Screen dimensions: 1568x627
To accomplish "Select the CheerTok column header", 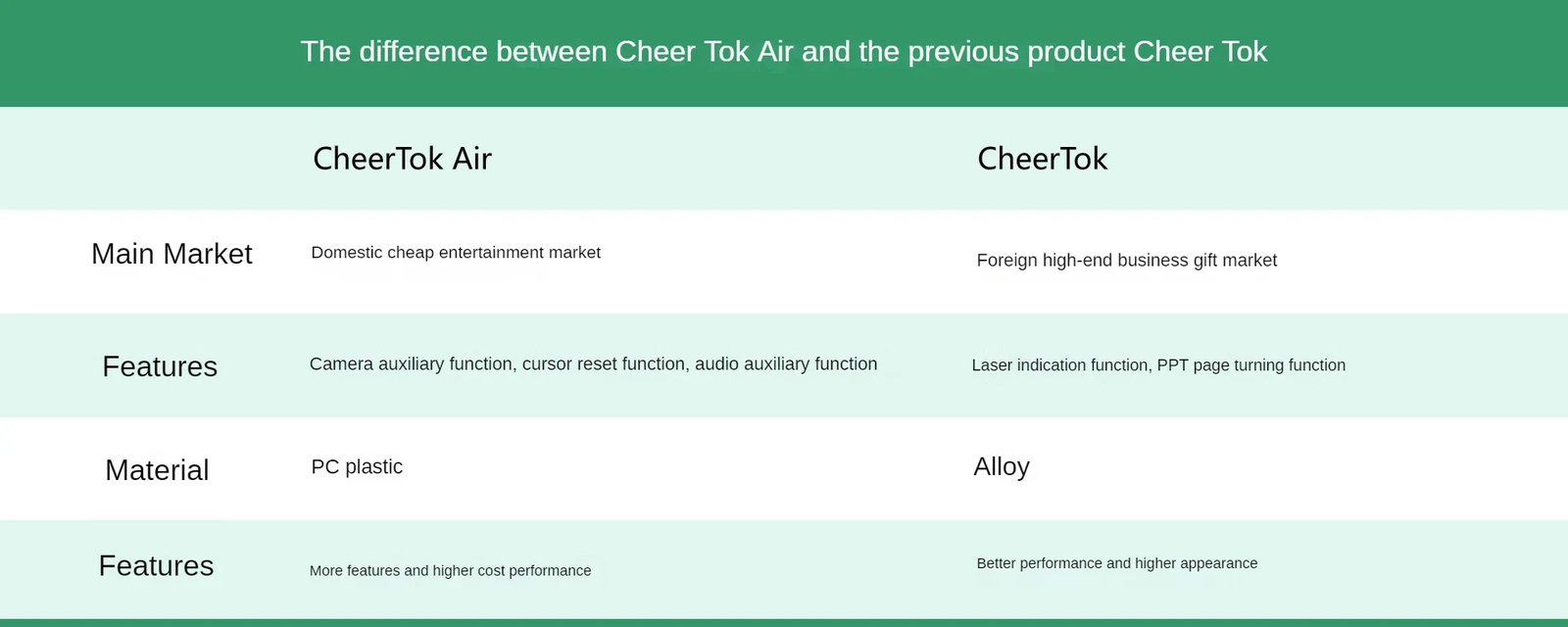I will click(1042, 159).
